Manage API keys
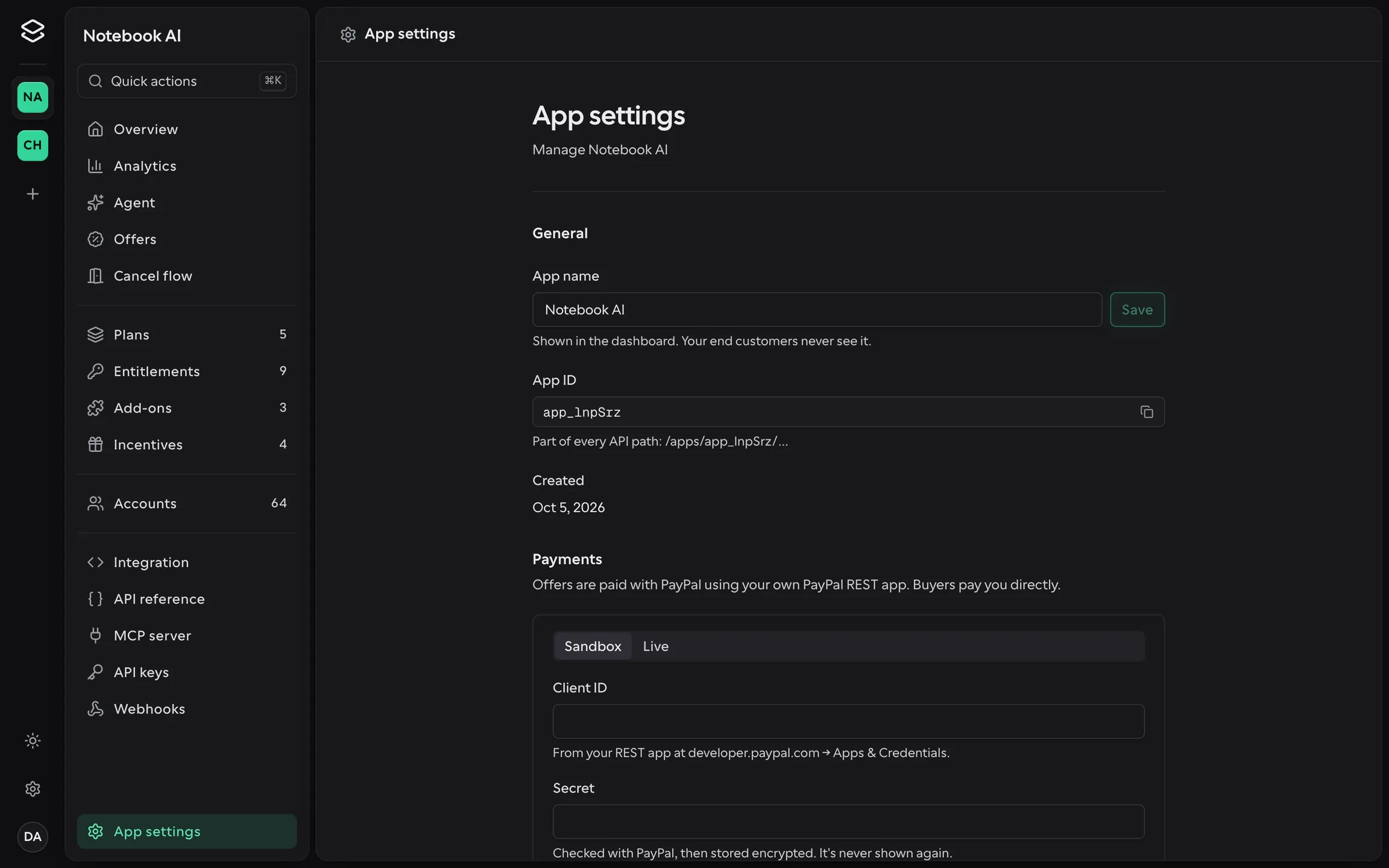The image size is (1389, 868). 187,672
